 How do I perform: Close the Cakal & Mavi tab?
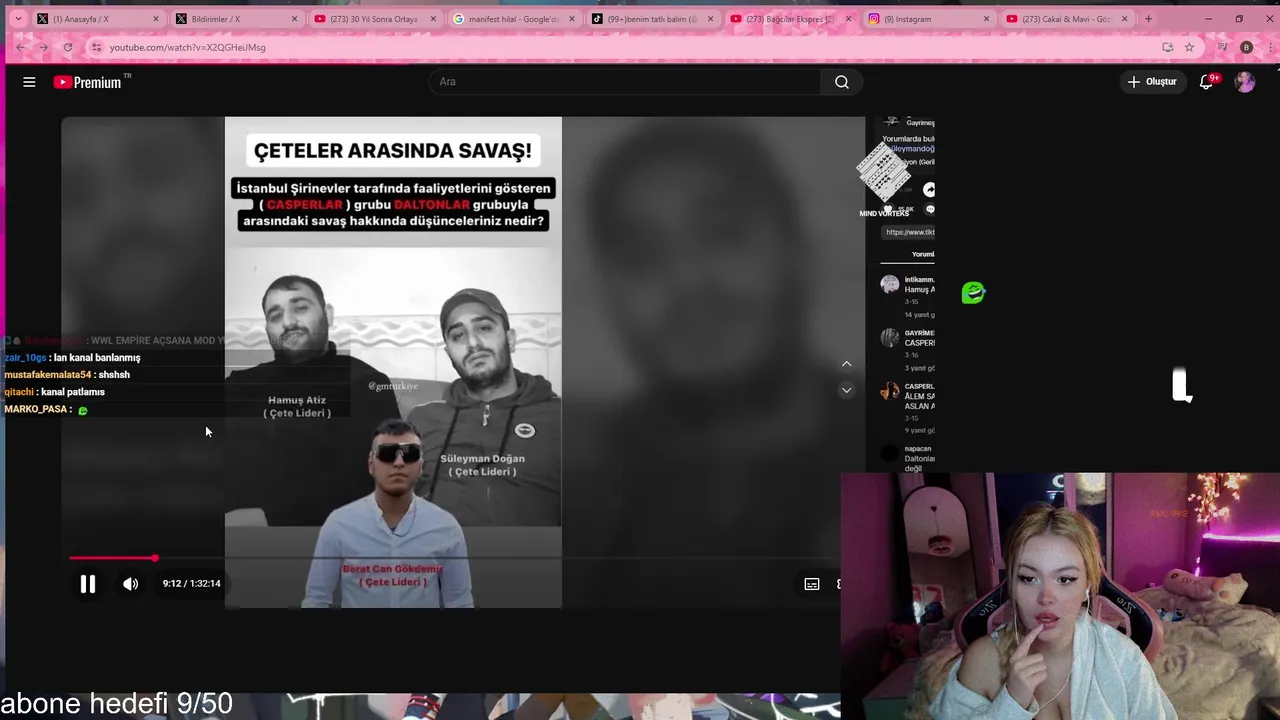tap(1124, 19)
